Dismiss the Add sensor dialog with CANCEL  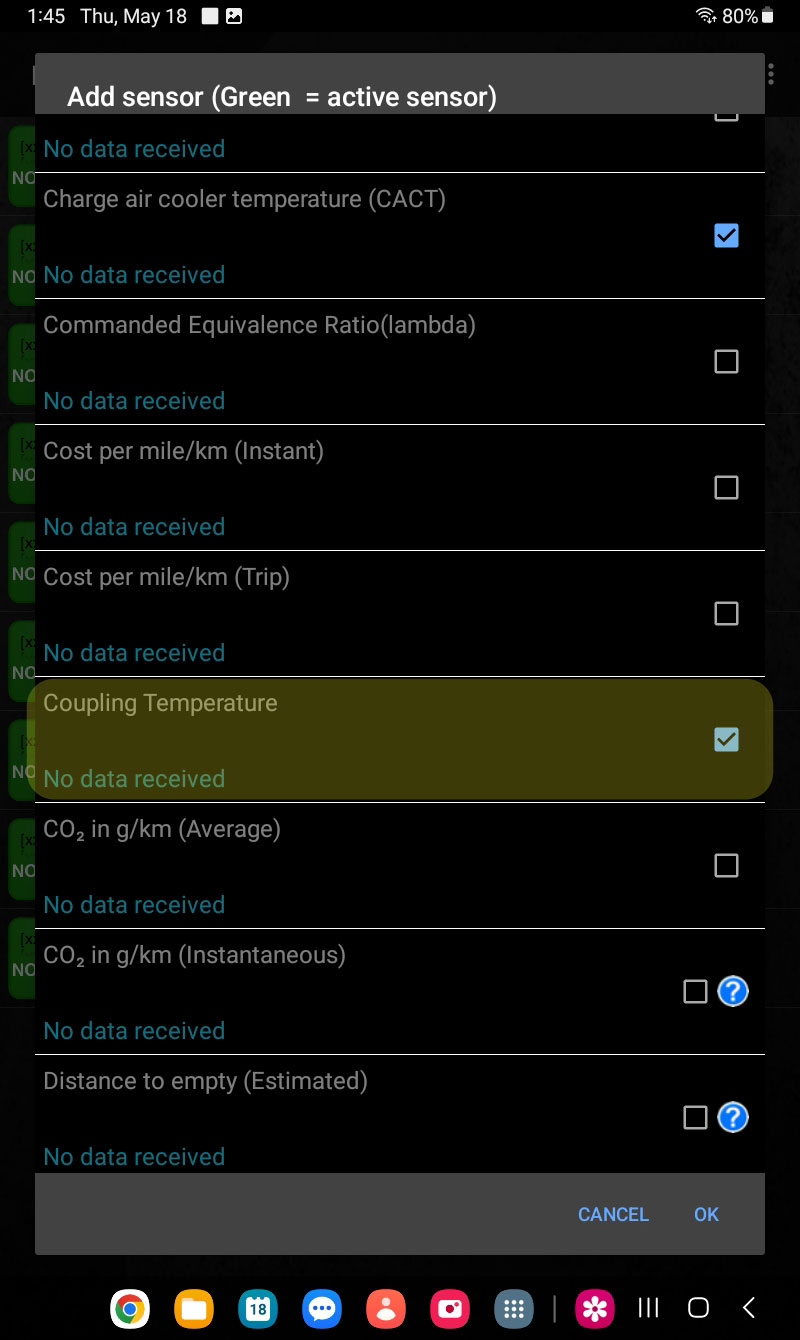613,1214
